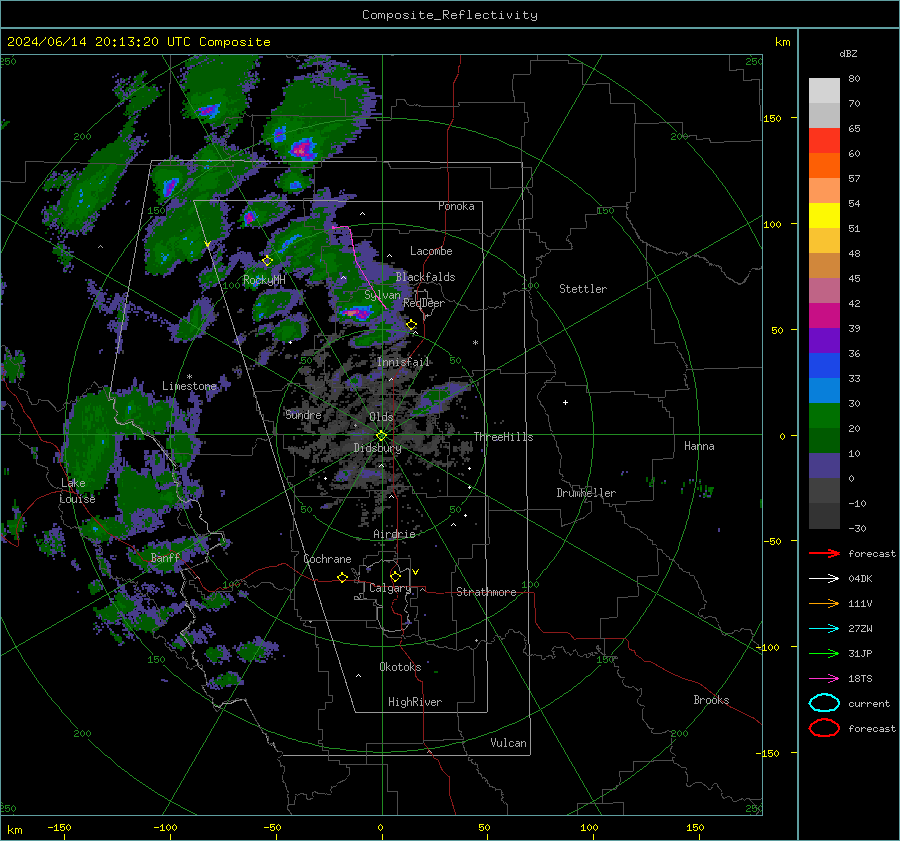
Task: Click the red forecast arrow in legend
Action: [824, 553]
